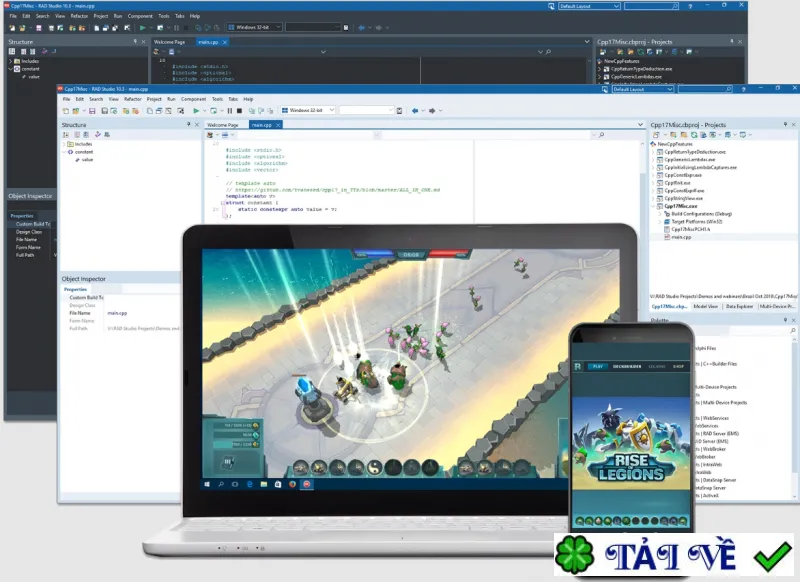Click Firefox icon on laptop taskbar
This screenshot has width=800, height=582.
pos(292,484)
